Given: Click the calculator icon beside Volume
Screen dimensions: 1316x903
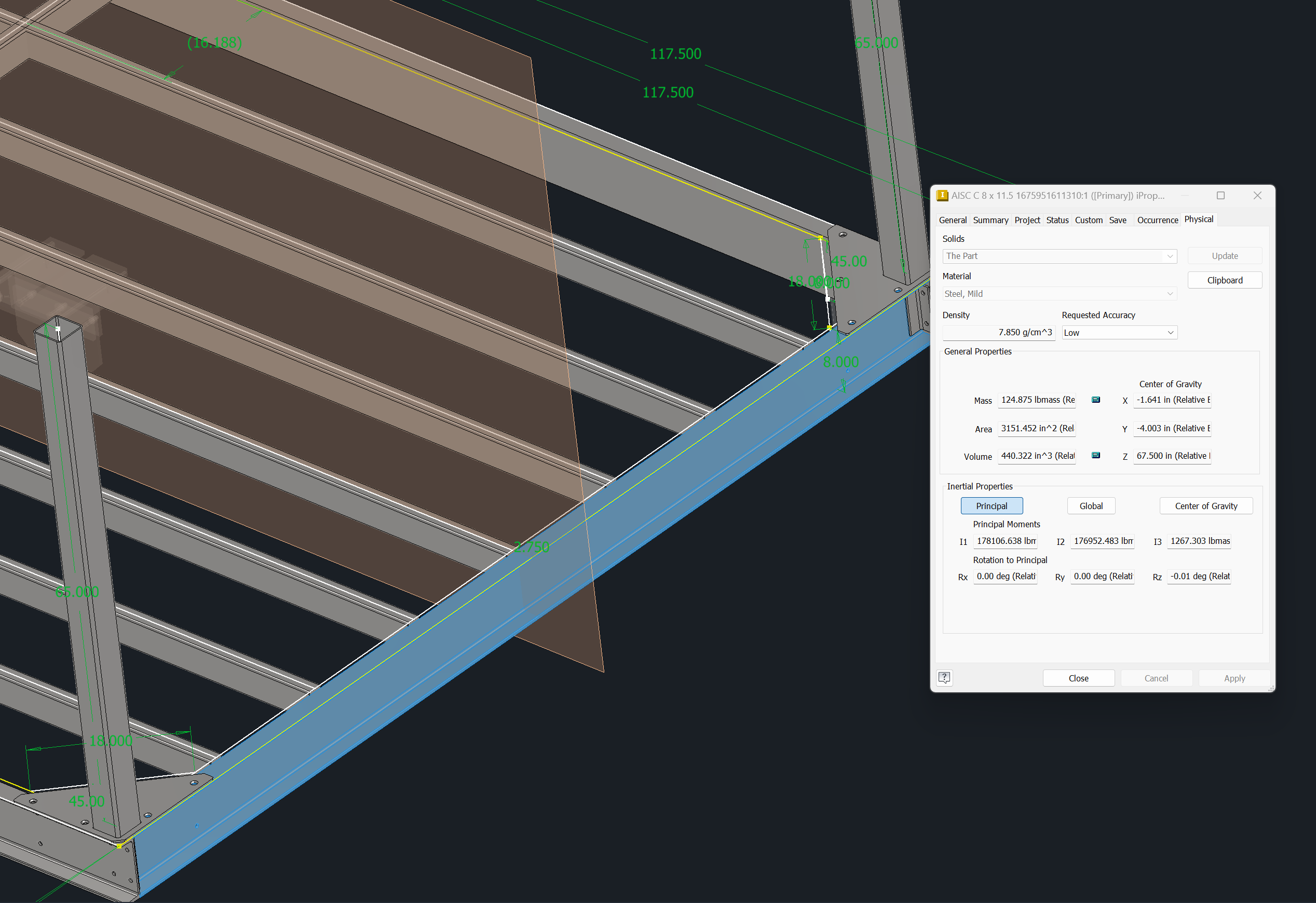Looking at the screenshot, I should pos(1096,455).
